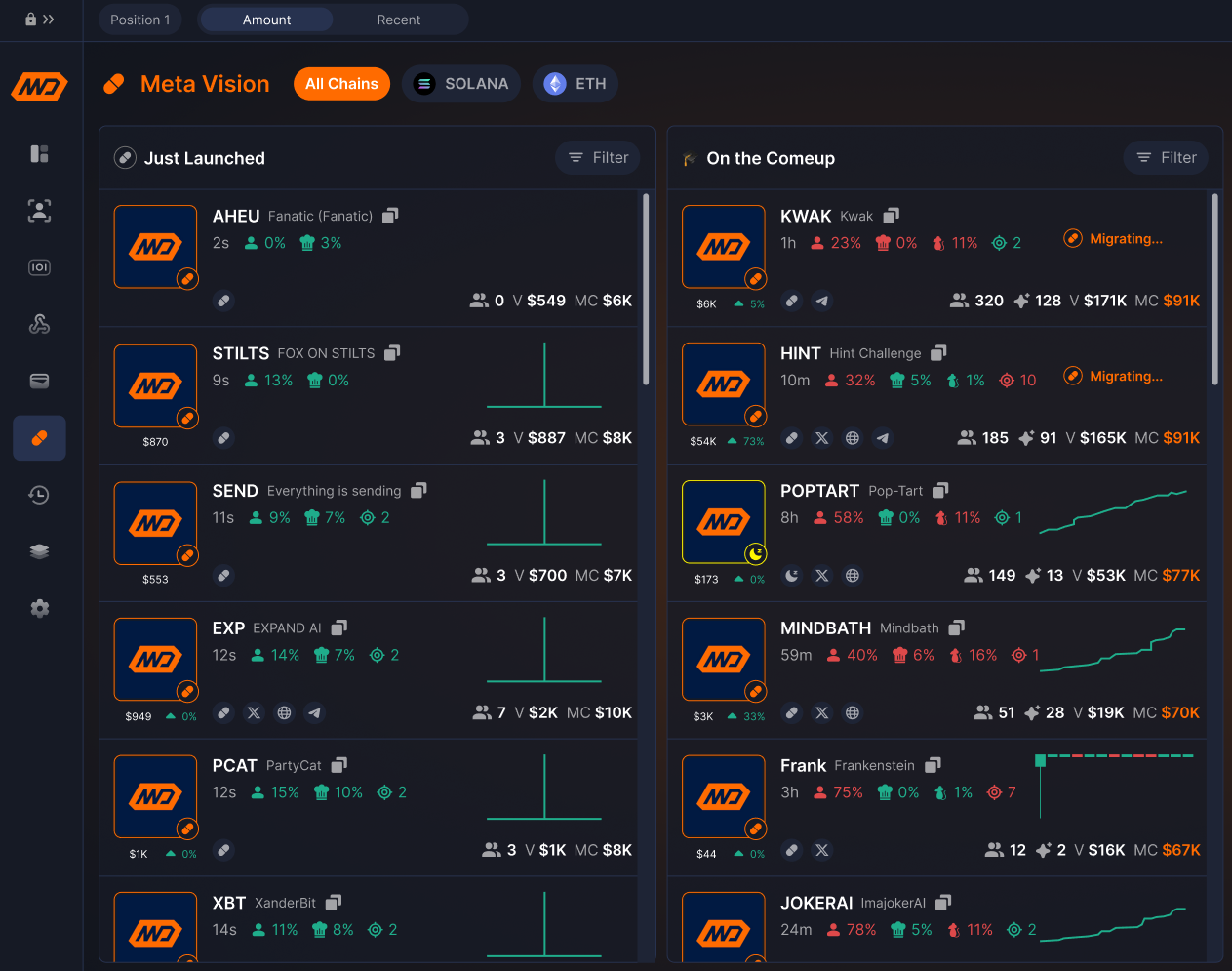Switch to Recent tab
The width and height of the screenshot is (1232, 971).
pos(399,20)
